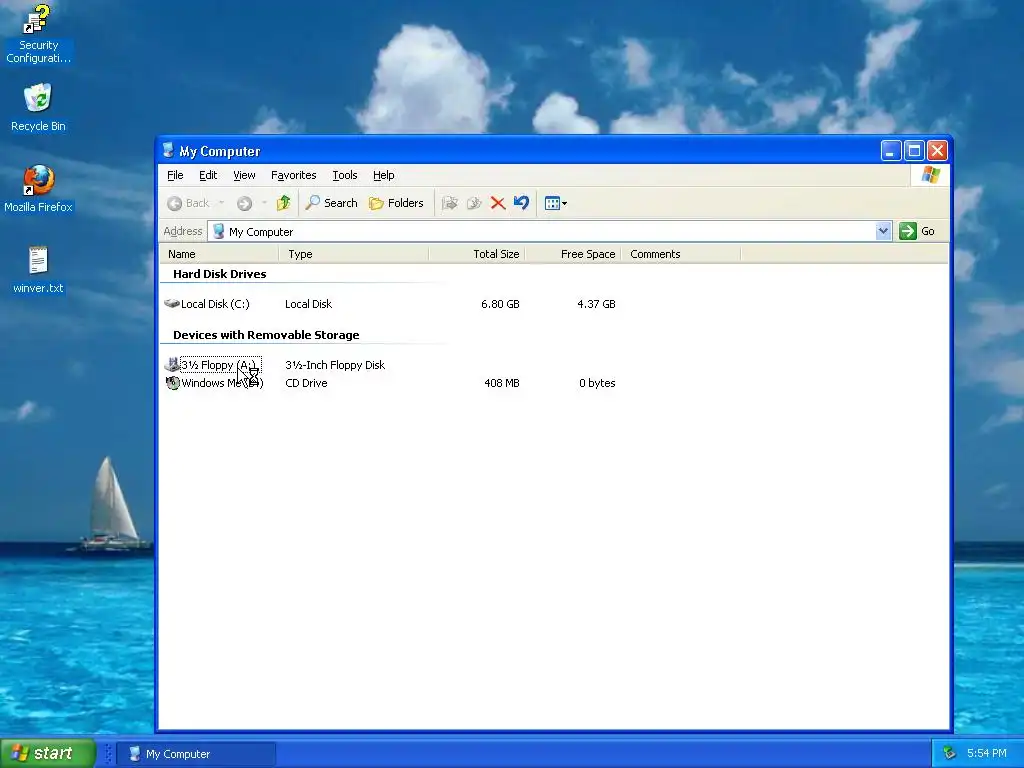
Task: Minimize the My Computer window
Action: 891,151
